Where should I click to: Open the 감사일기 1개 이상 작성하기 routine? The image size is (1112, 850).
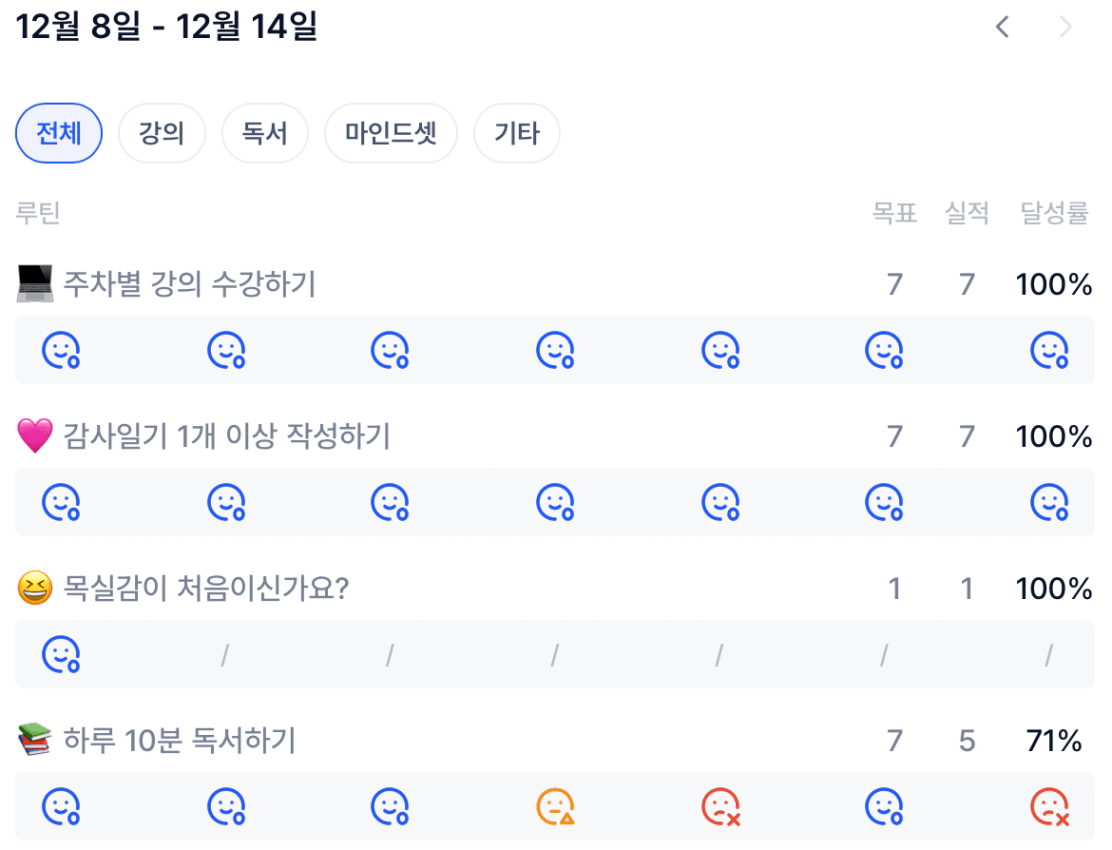226,437
